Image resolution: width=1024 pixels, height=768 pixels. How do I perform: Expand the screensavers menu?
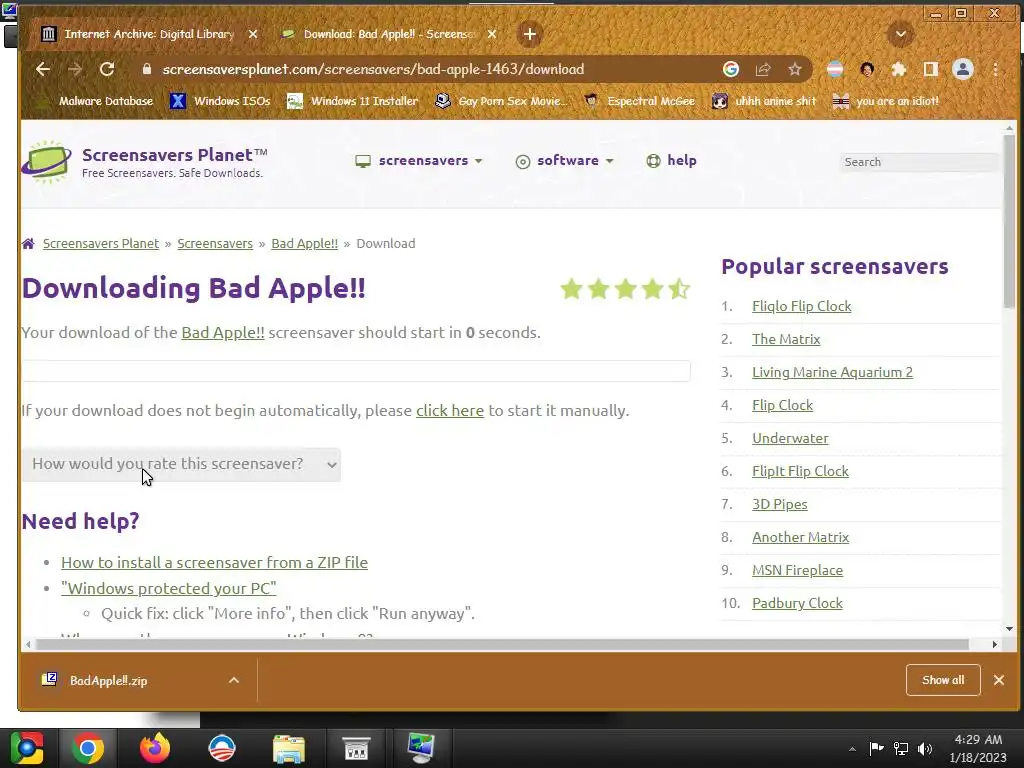click(419, 161)
